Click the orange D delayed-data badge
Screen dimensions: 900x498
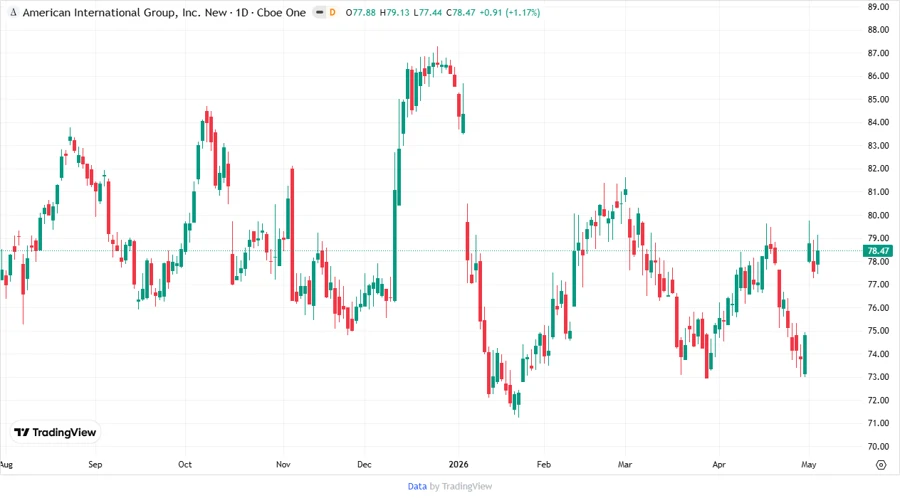pyautogui.click(x=332, y=12)
